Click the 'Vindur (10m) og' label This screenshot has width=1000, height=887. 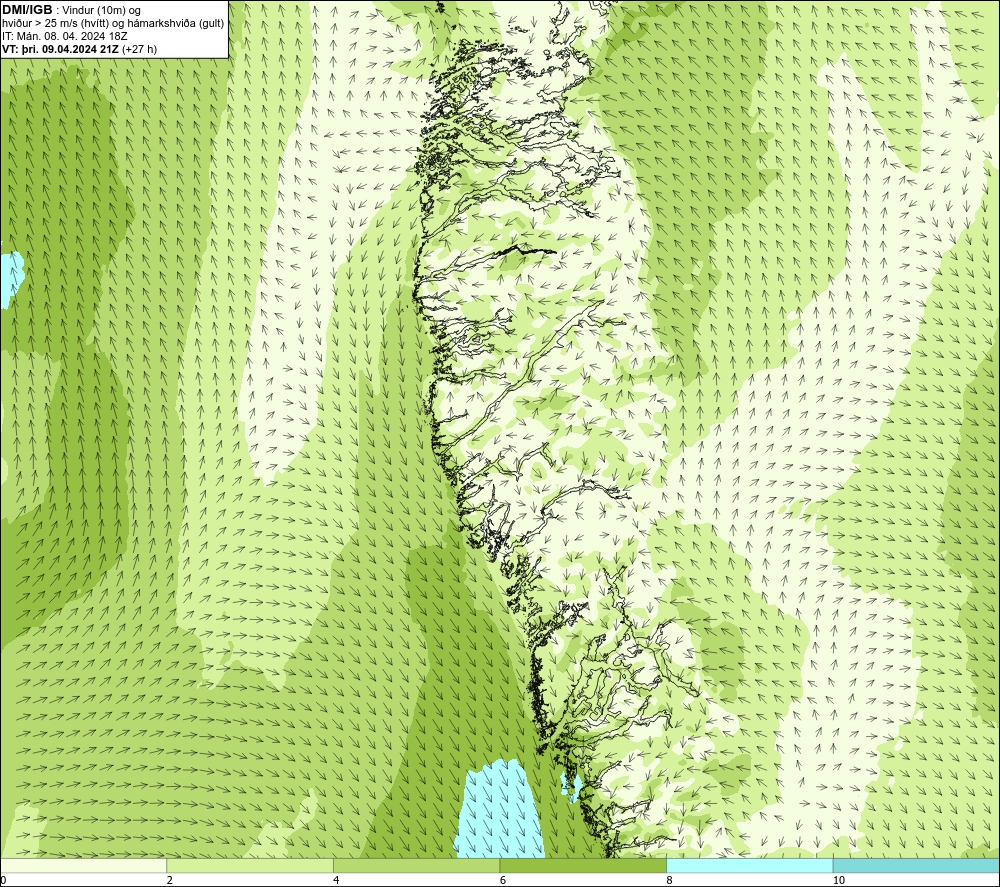(101, 11)
